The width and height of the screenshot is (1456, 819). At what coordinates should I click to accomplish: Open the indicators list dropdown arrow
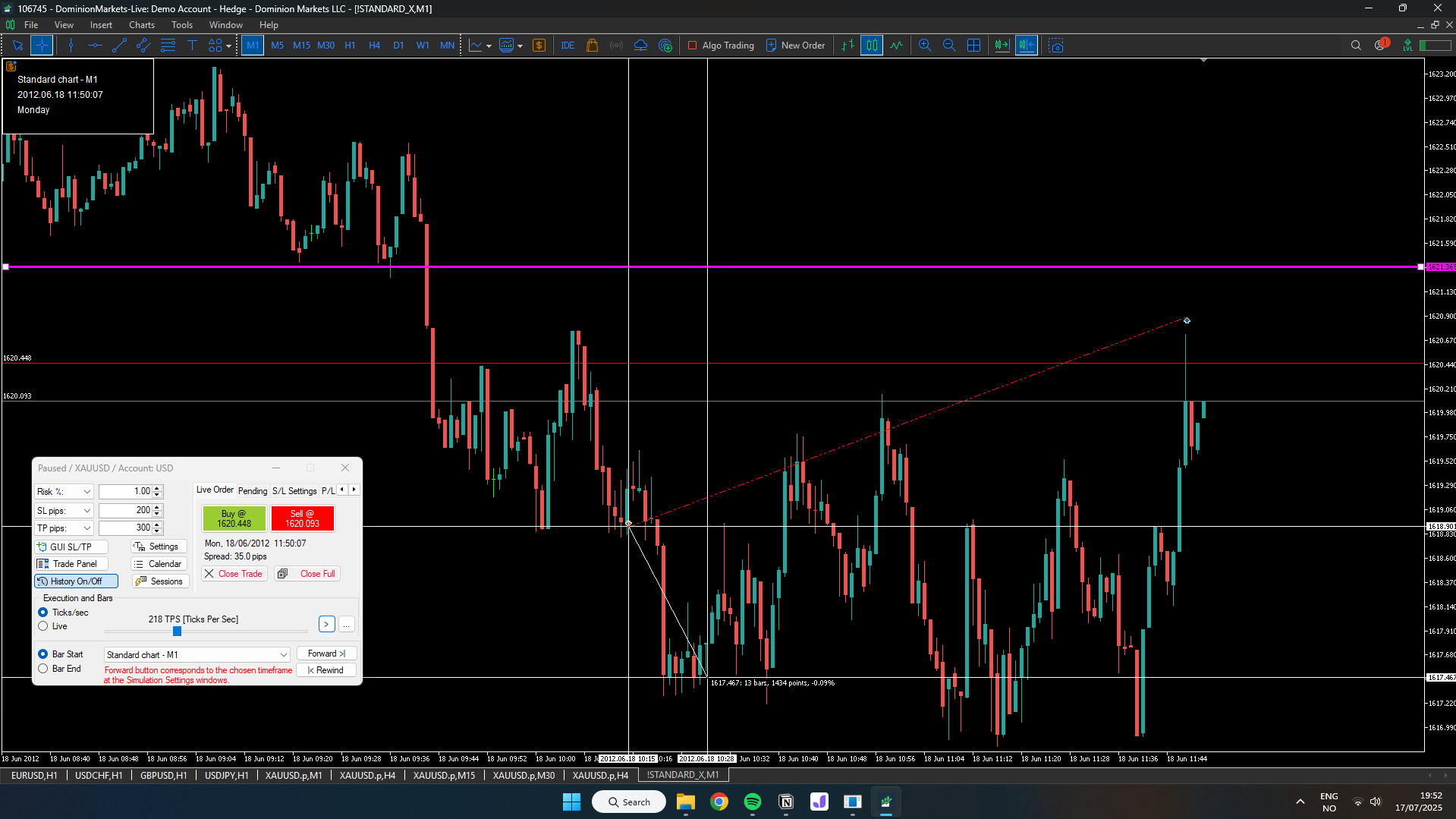pos(520,46)
